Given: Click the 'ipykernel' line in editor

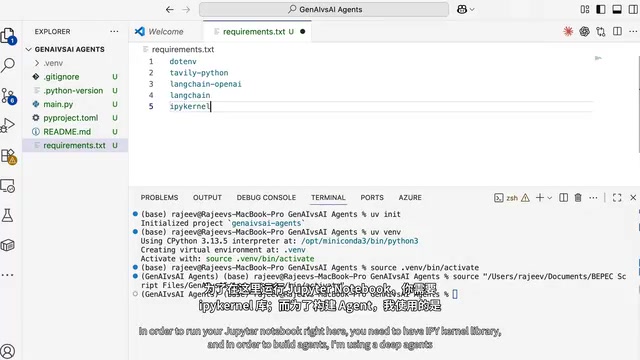Looking at the screenshot, I should click(x=190, y=107).
